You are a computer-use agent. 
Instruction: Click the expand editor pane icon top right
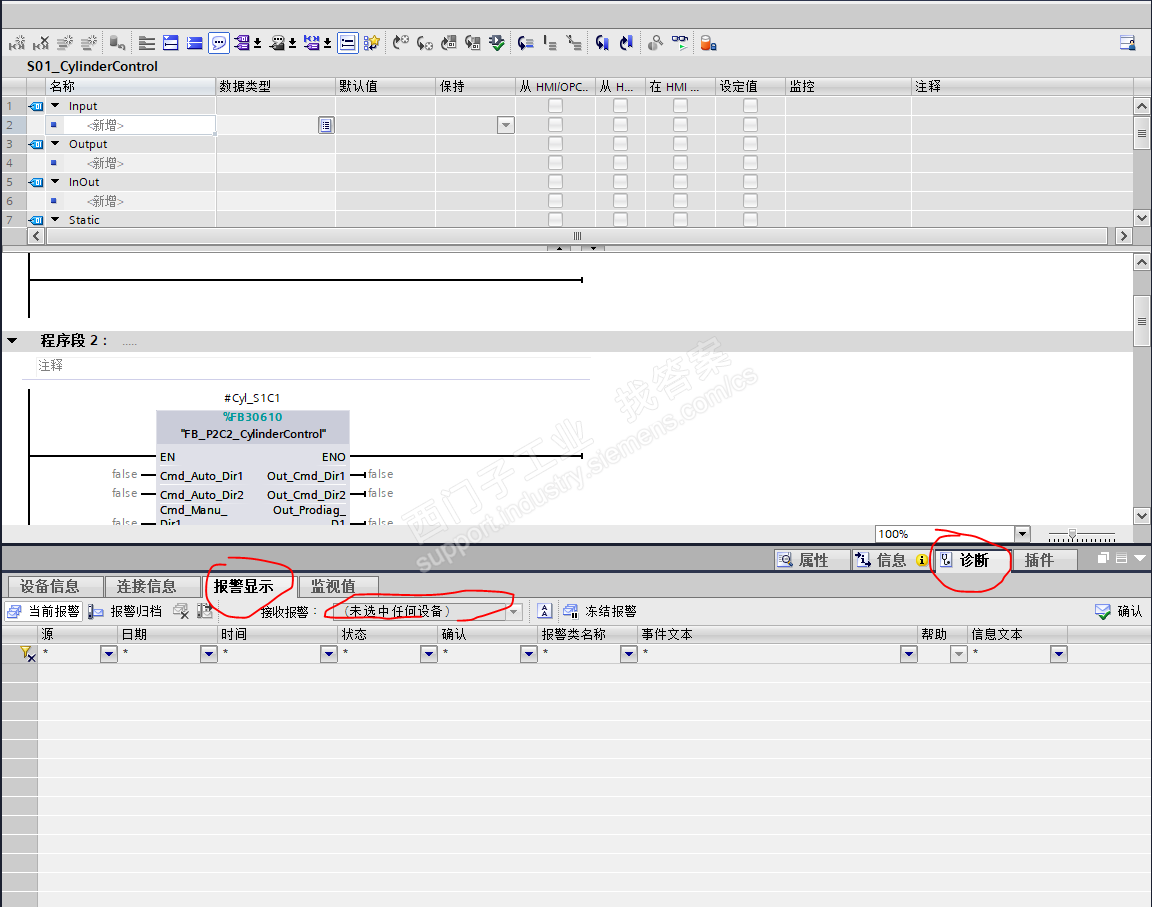pos(1128,43)
